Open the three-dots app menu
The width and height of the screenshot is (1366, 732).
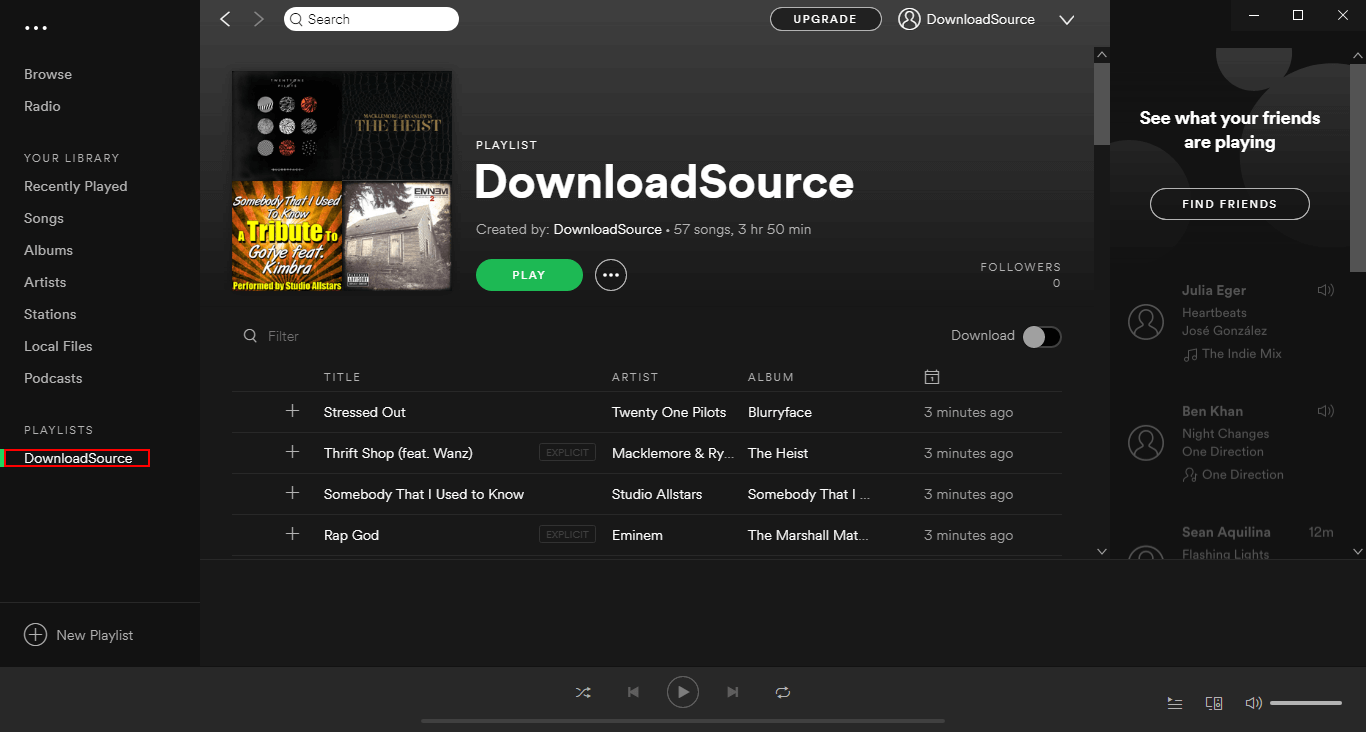click(36, 28)
